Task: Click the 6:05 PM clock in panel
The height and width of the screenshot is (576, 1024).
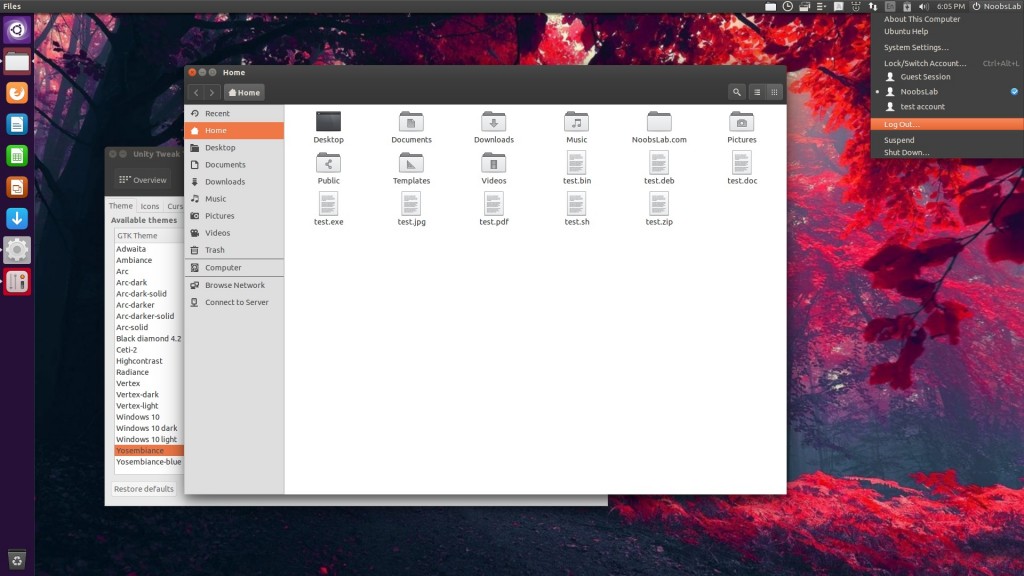Action: (x=950, y=7)
